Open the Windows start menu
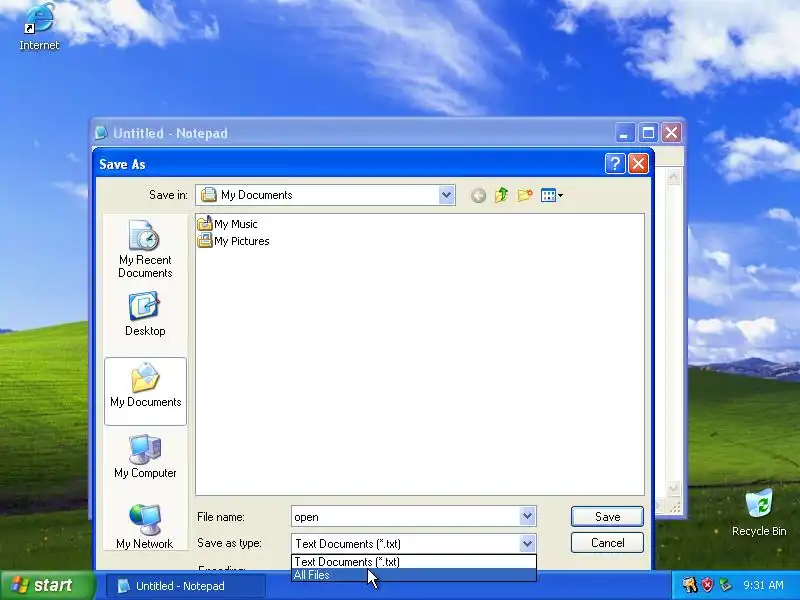800x600 pixels. click(x=47, y=585)
